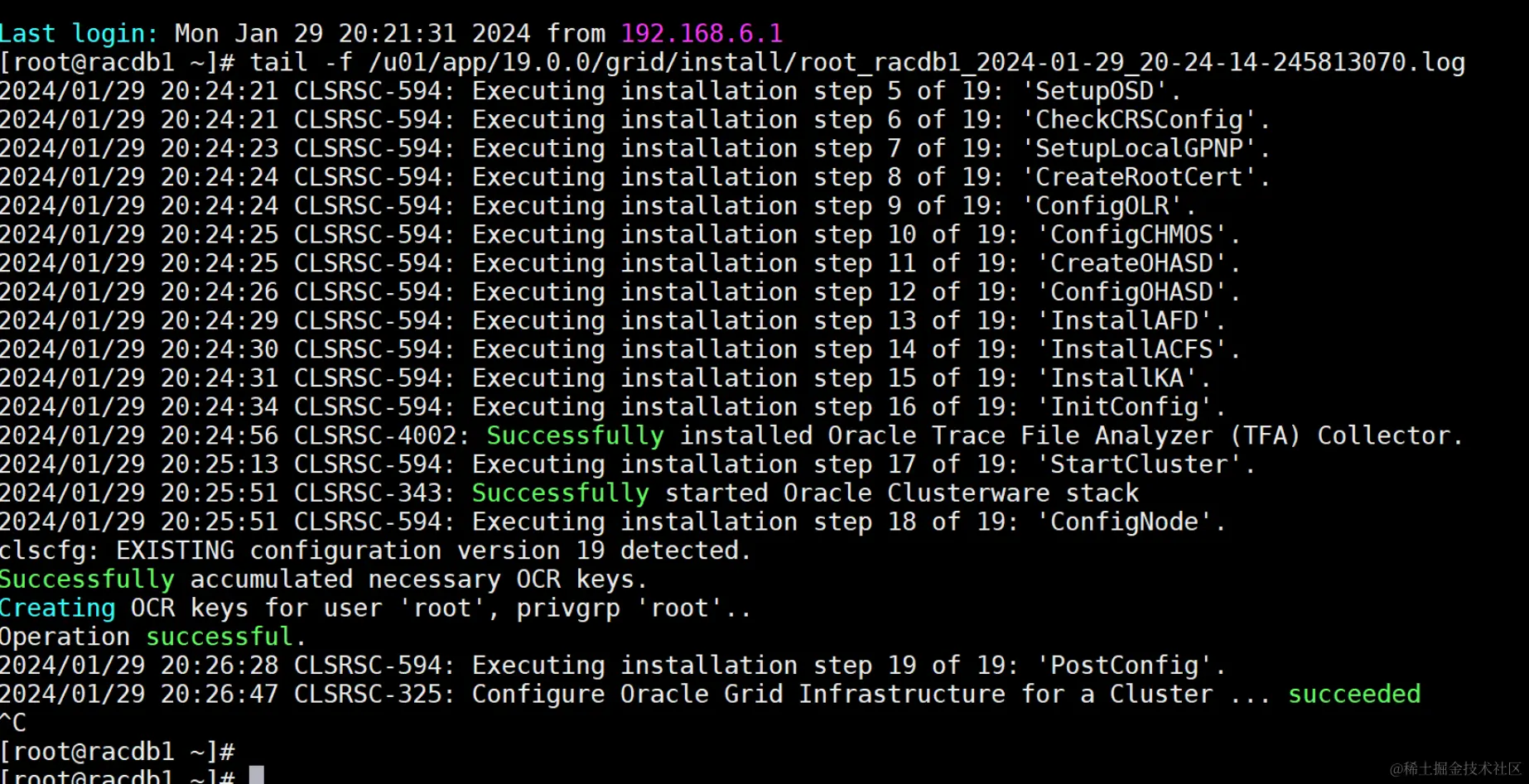The height and width of the screenshot is (784, 1529).
Task: Click the 'Creating' word in OCR keys line
Action: [58, 608]
